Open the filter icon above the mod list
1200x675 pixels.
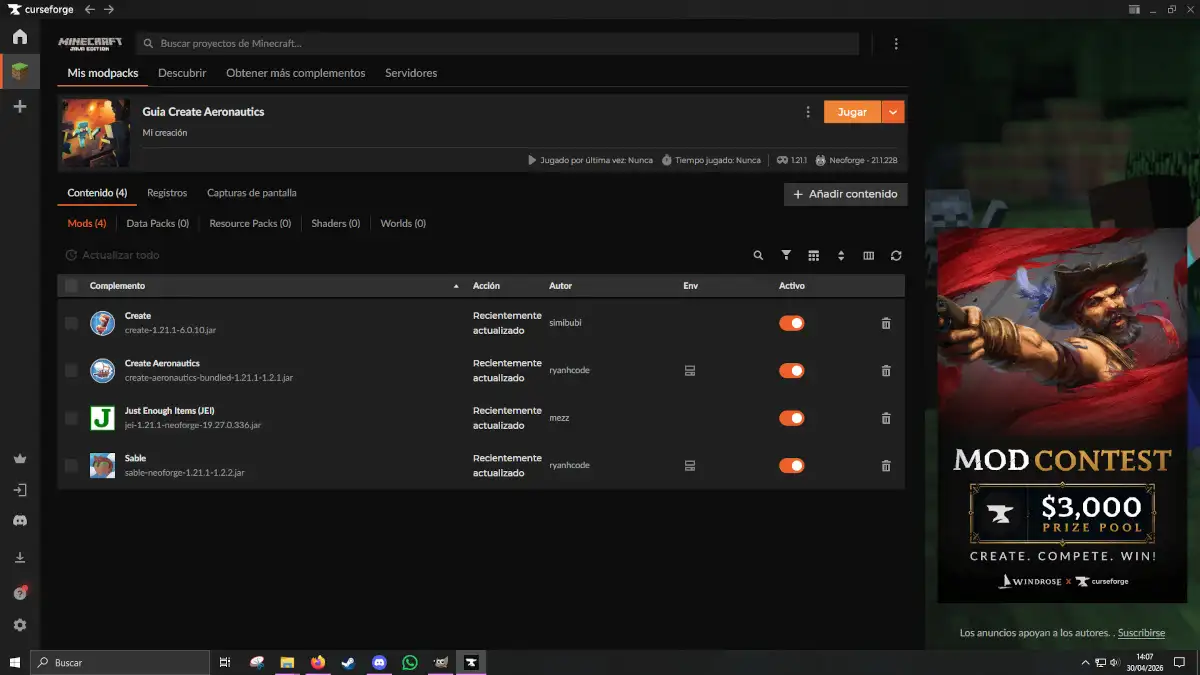pos(786,255)
